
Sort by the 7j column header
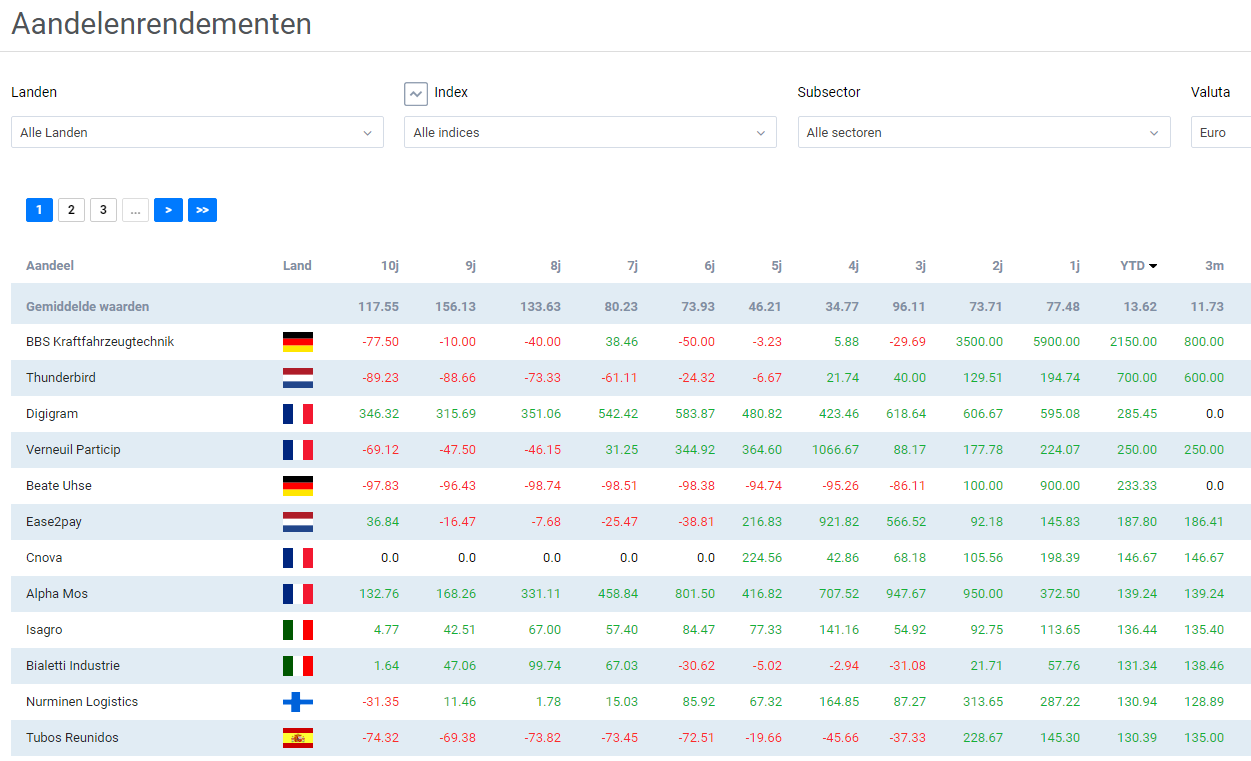click(632, 266)
